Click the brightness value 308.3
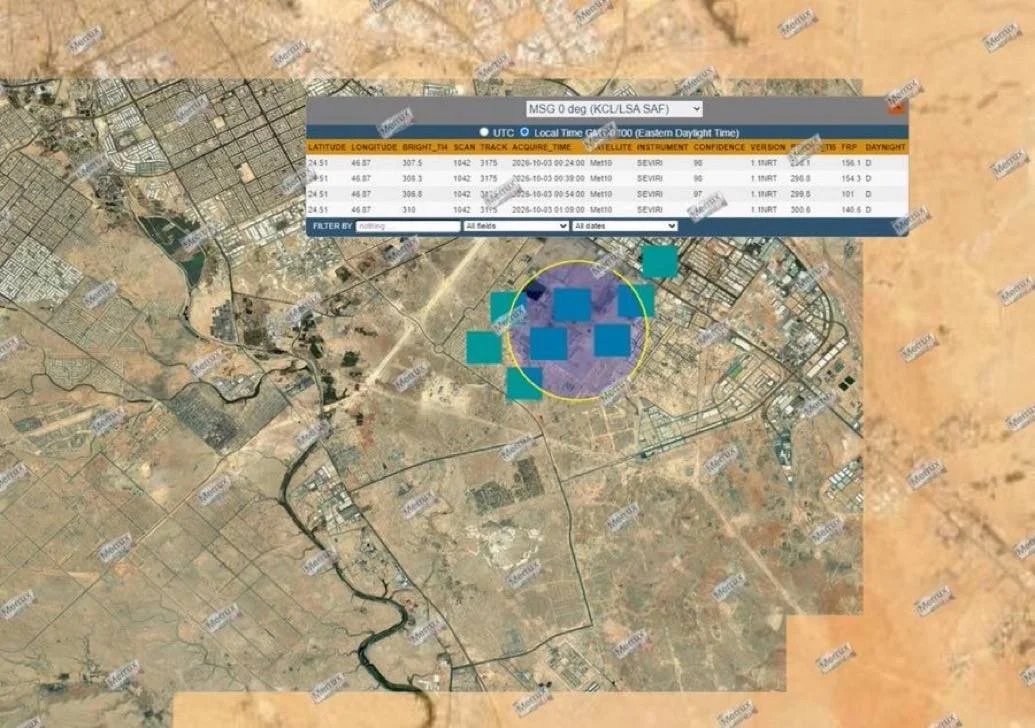This screenshot has width=1035, height=728. coord(412,178)
